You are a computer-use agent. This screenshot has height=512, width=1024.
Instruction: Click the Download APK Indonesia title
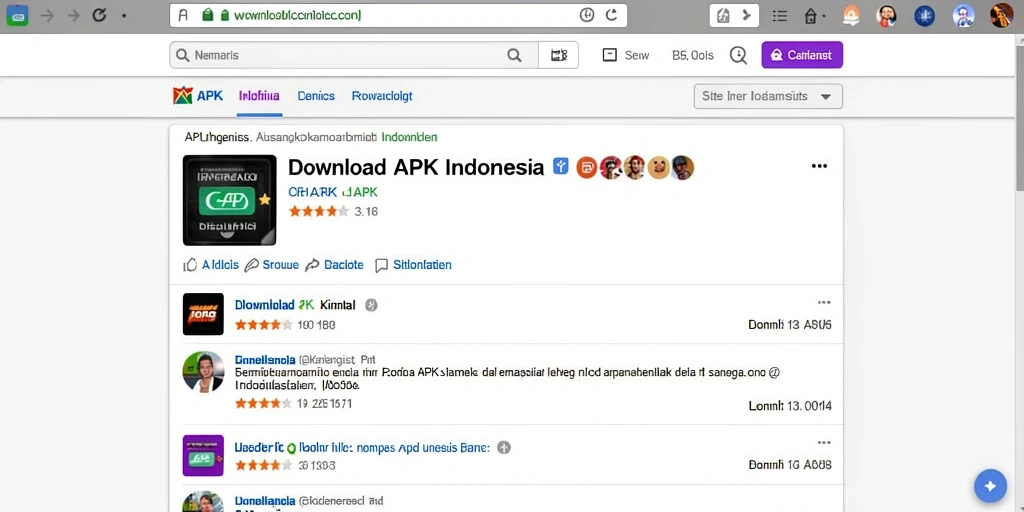pos(415,167)
